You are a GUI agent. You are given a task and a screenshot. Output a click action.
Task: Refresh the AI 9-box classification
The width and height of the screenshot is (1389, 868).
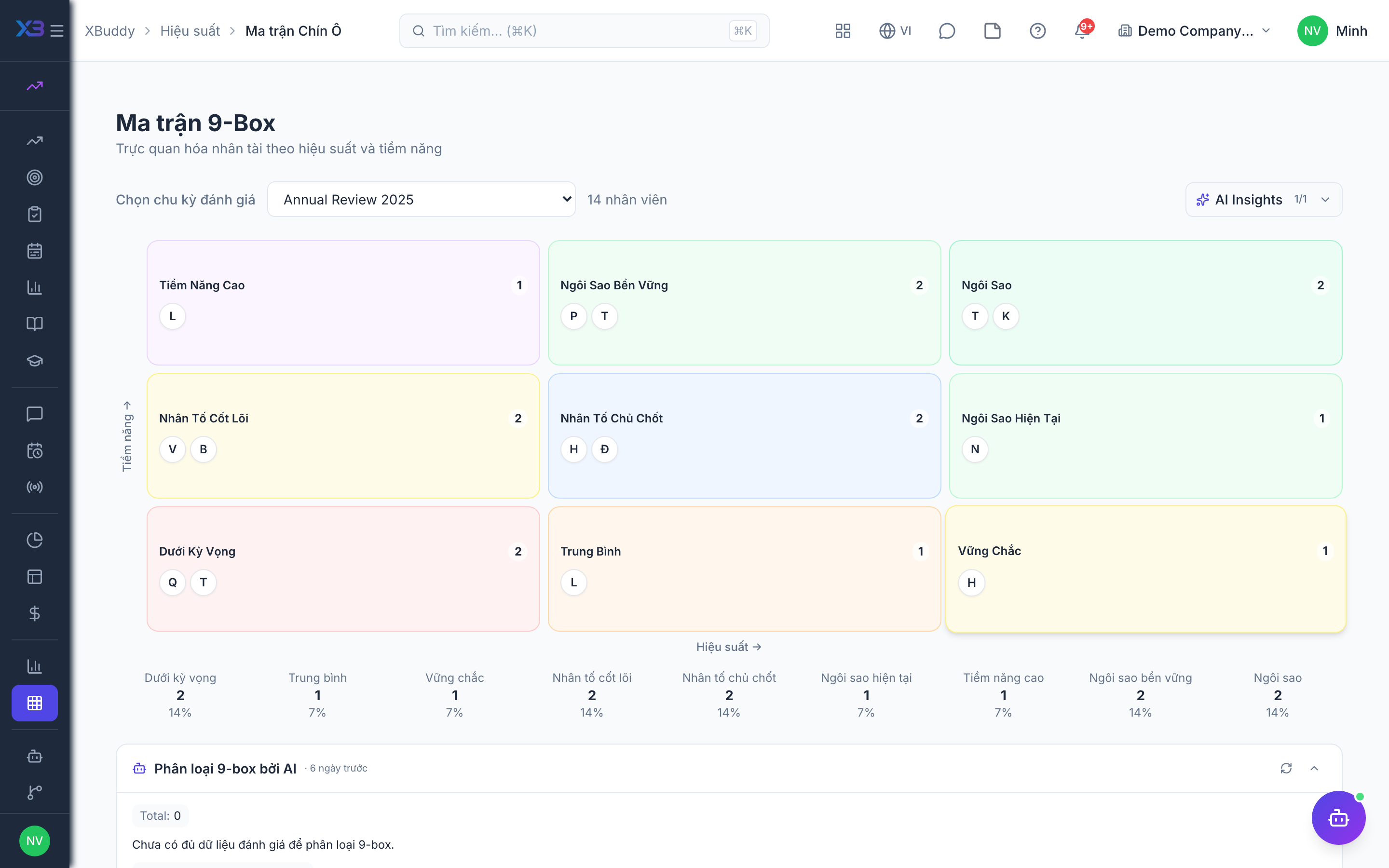[x=1286, y=768]
